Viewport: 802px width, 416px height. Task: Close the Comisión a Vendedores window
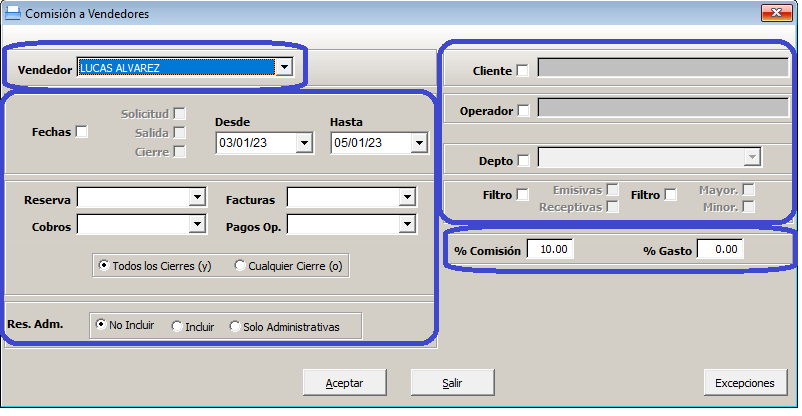[x=776, y=13]
